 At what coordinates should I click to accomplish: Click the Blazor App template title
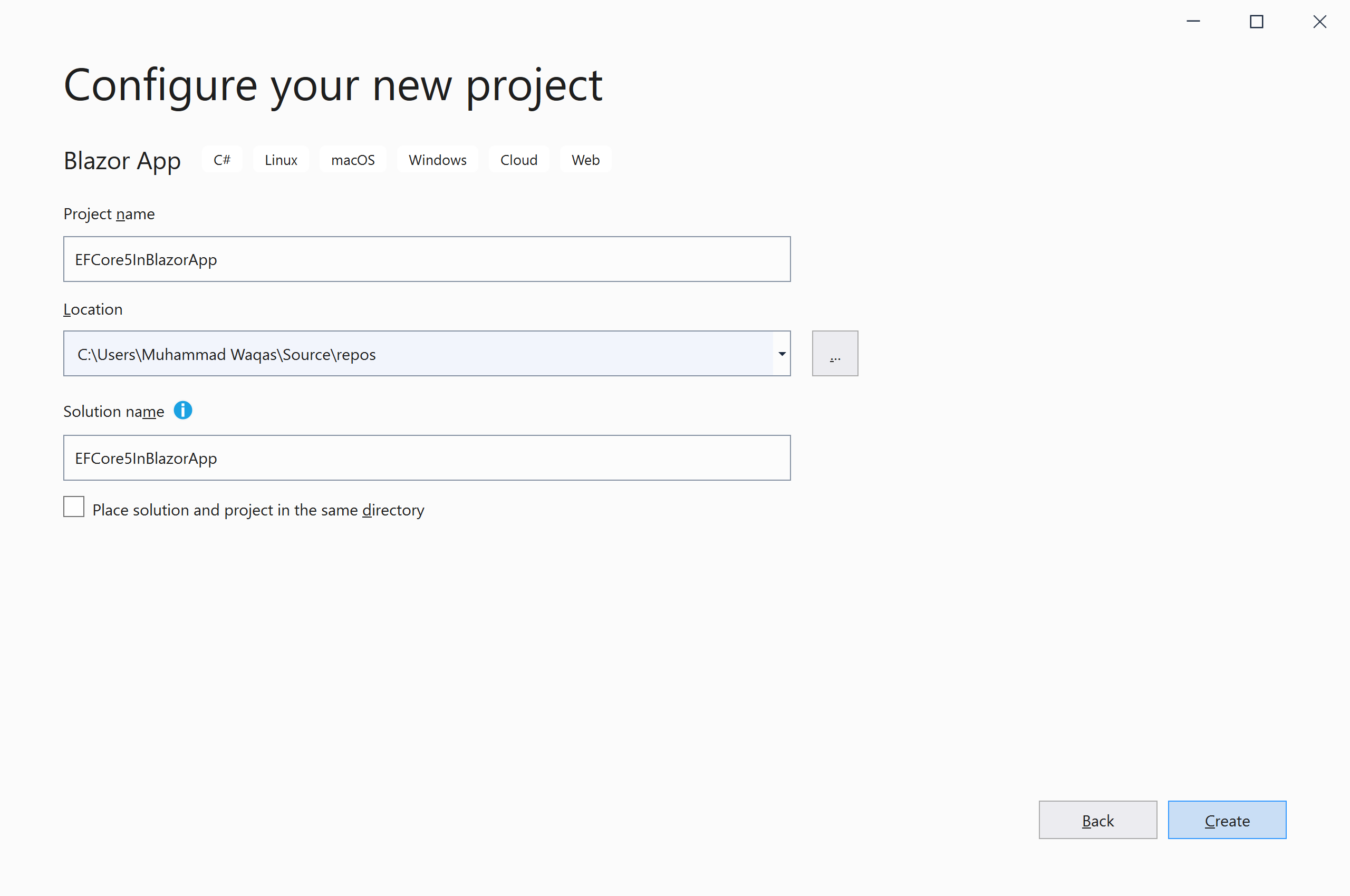tap(122, 161)
